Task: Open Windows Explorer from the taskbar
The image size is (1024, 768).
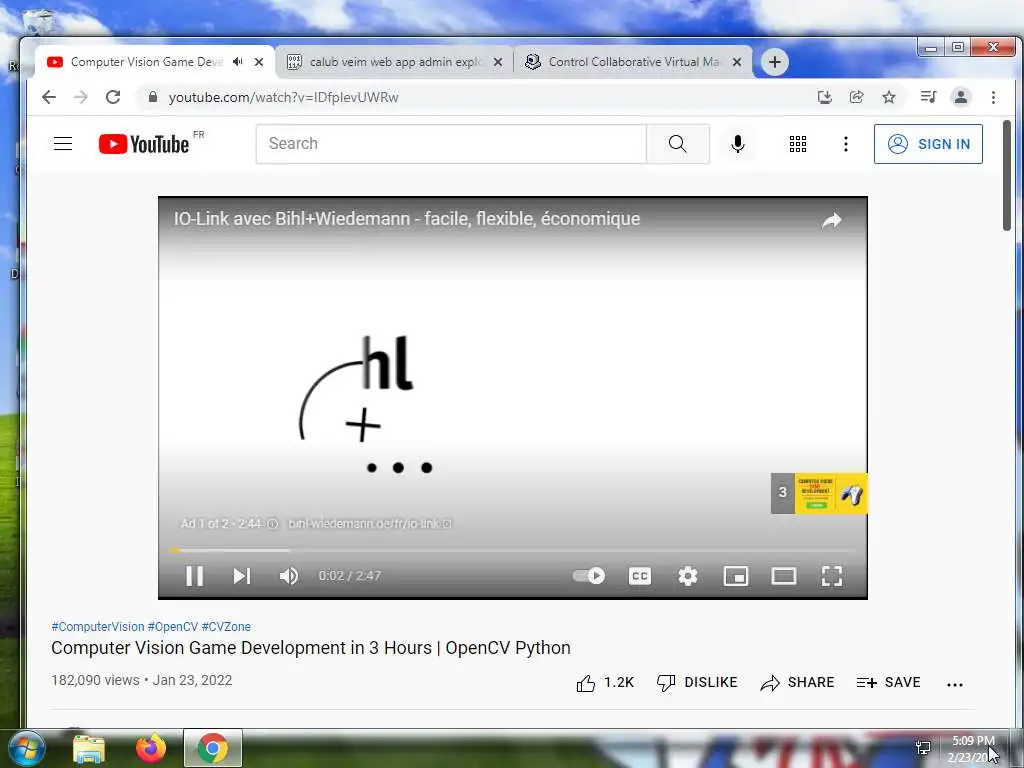Action: click(x=89, y=748)
